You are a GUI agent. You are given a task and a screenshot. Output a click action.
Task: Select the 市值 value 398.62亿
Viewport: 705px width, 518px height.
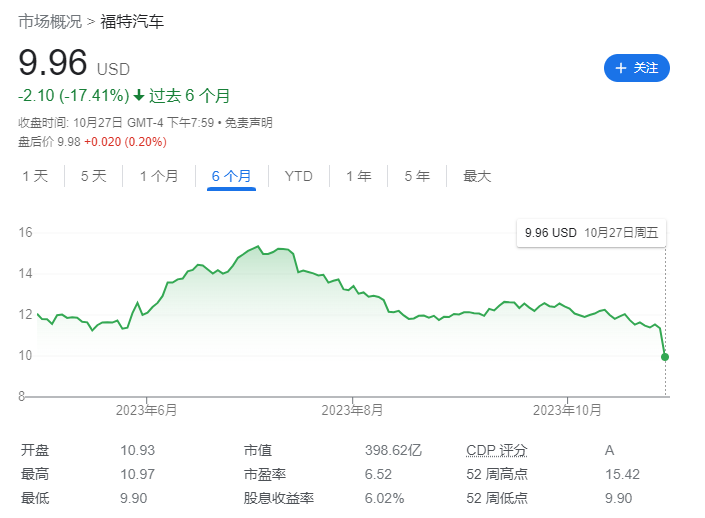[x=393, y=450]
